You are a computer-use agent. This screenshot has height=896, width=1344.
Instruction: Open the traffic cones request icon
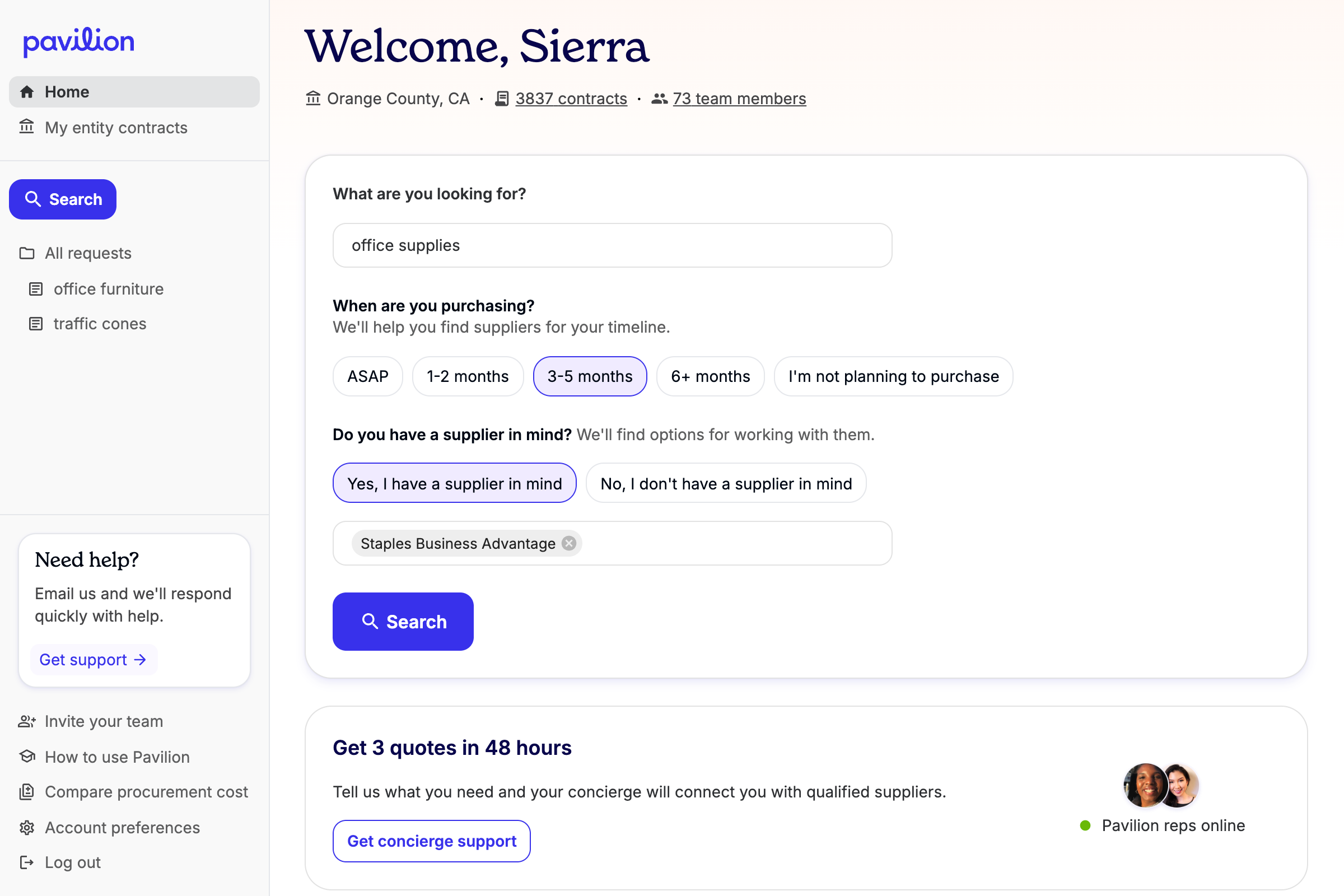click(35, 324)
